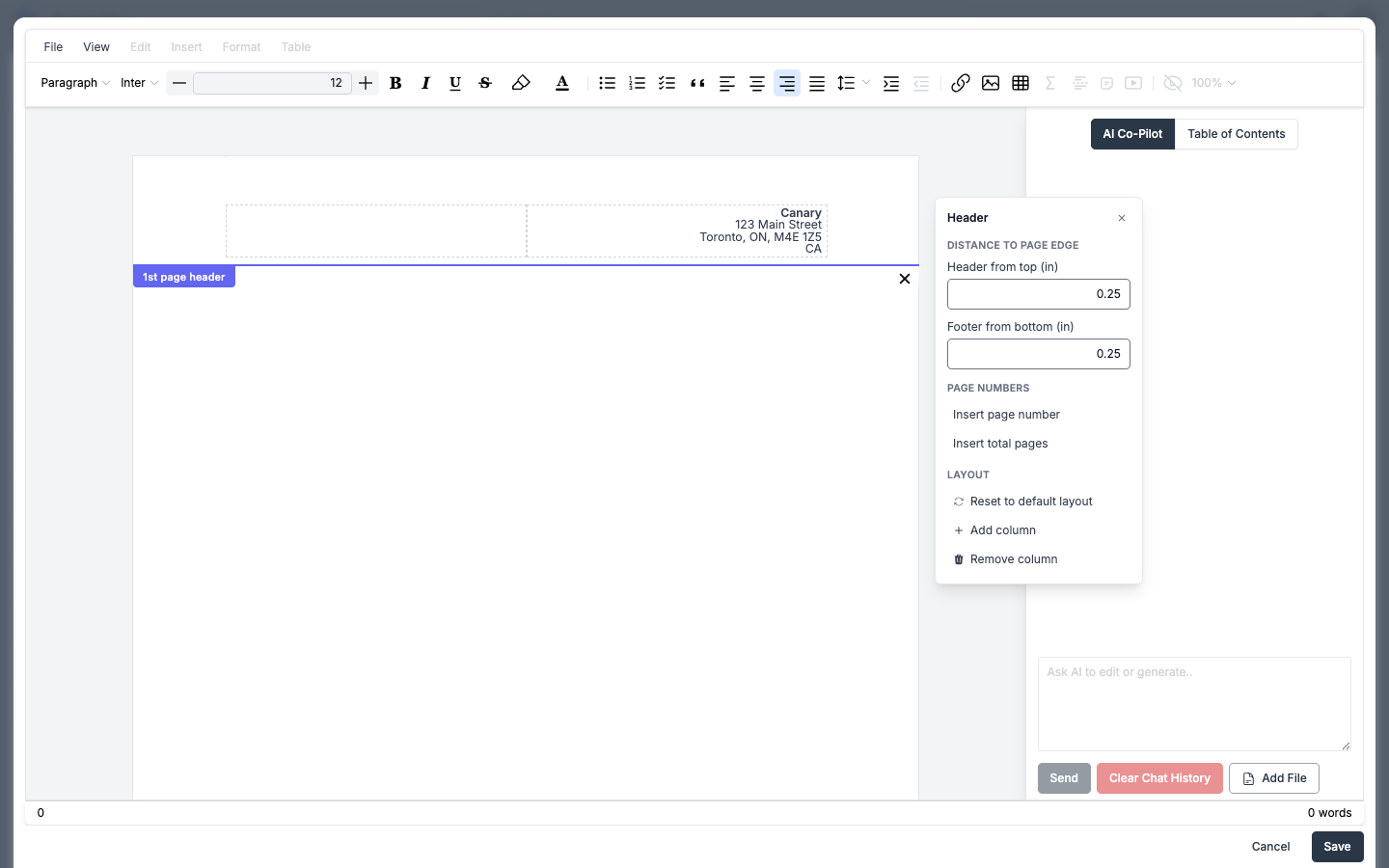Open the File menu
Image resolution: width=1389 pixels, height=868 pixels.
pyautogui.click(x=53, y=46)
